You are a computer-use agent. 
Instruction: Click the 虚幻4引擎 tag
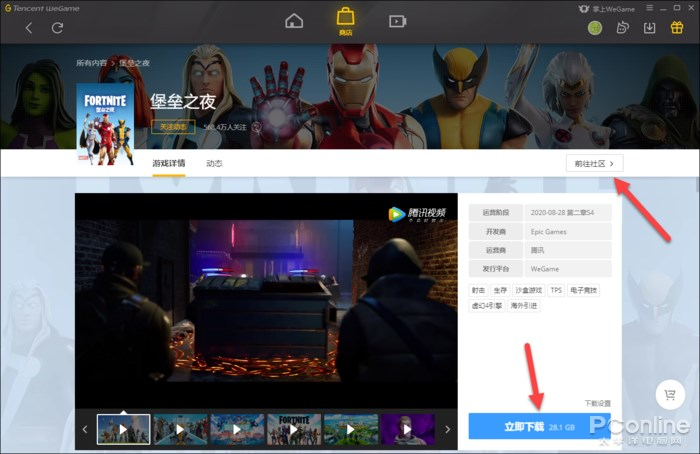point(487,306)
